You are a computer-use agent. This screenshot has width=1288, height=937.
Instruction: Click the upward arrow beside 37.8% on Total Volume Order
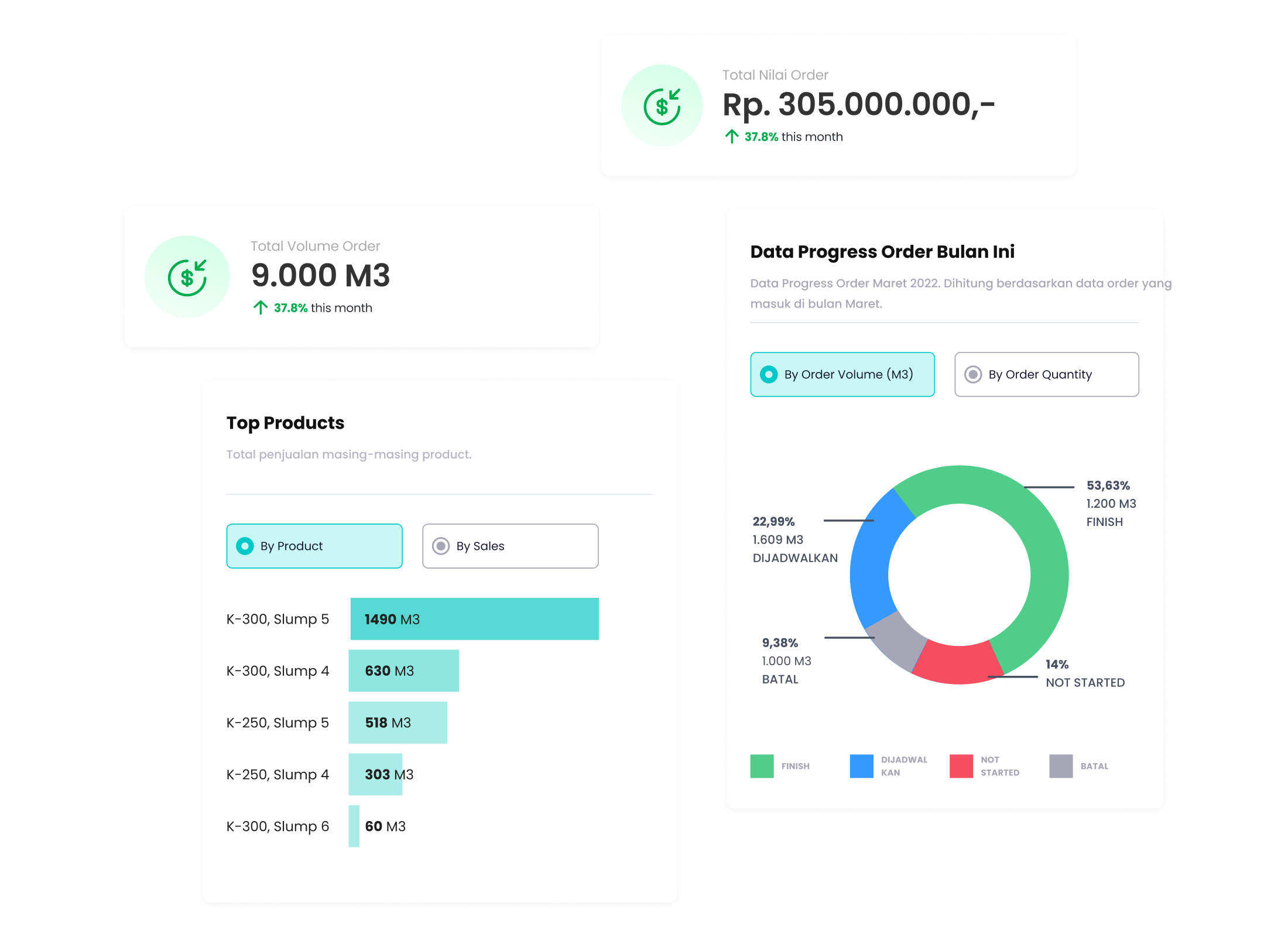(261, 307)
